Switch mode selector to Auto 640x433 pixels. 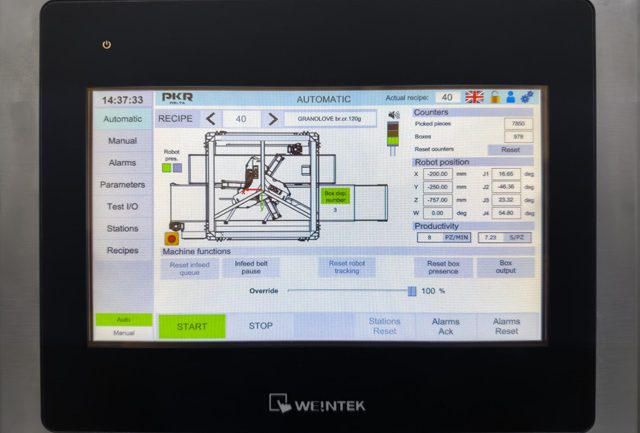tap(122, 320)
